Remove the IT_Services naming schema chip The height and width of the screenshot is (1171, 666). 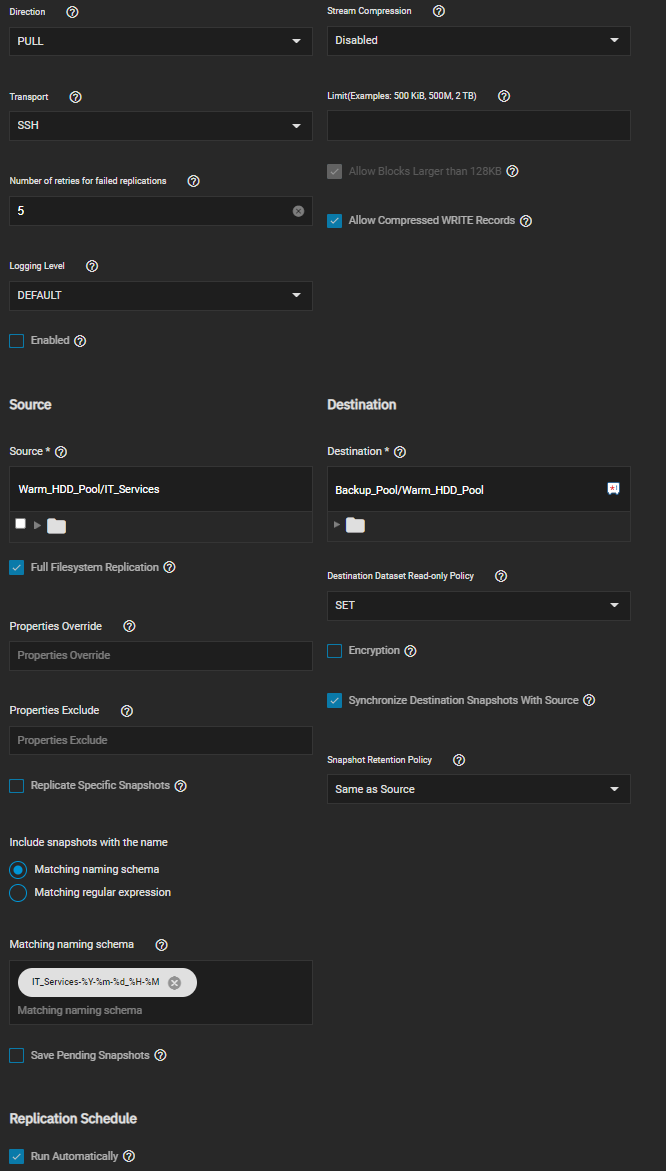pos(175,983)
